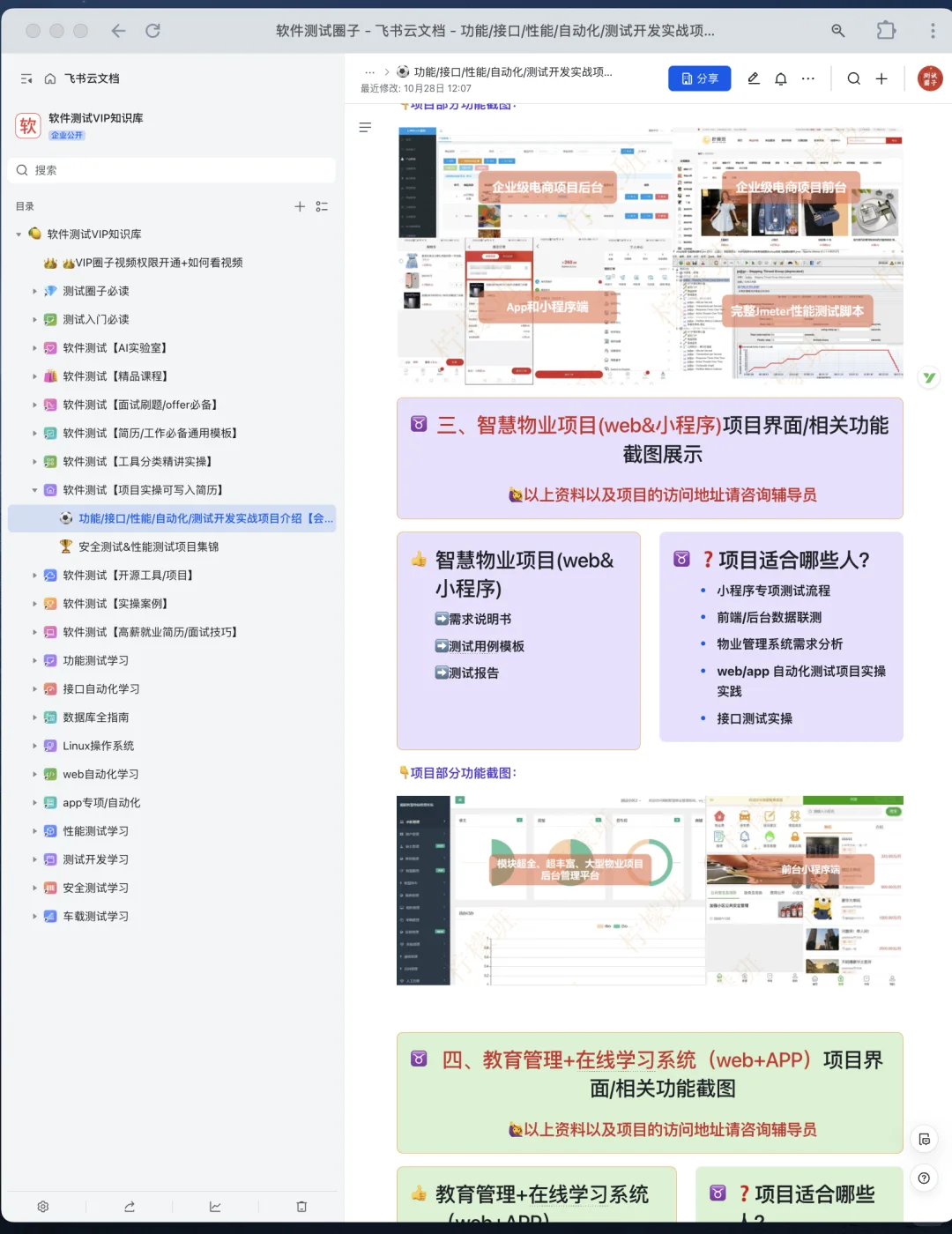Open the statistics chart icon at bottom
This screenshot has height=1234, width=952.
(215, 1207)
